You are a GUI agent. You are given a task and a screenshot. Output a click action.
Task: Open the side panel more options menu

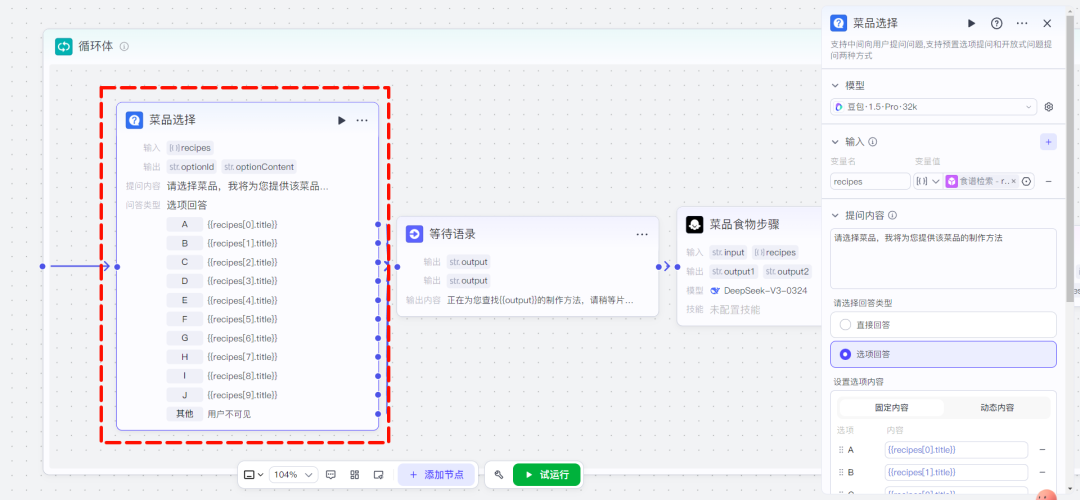tap(1022, 23)
